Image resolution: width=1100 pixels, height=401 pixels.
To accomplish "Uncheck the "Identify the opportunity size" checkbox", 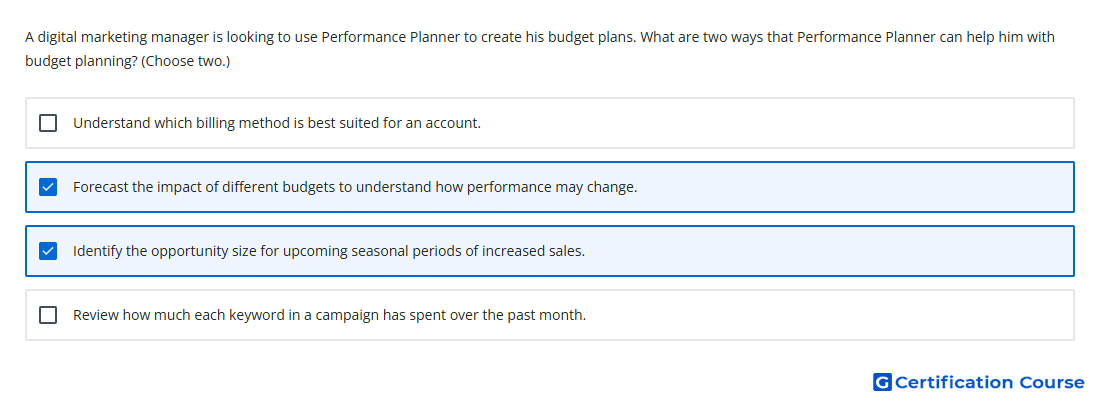I will pyautogui.click(x=48, y=251).
